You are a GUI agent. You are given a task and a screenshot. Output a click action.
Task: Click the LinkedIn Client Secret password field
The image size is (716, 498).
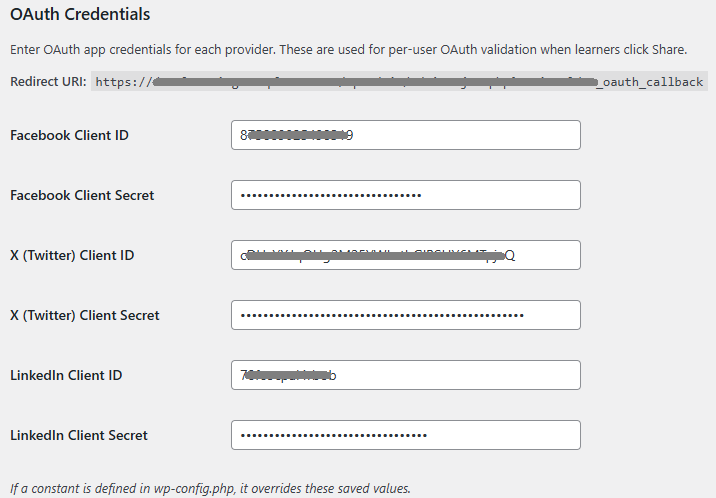(405, 435)
